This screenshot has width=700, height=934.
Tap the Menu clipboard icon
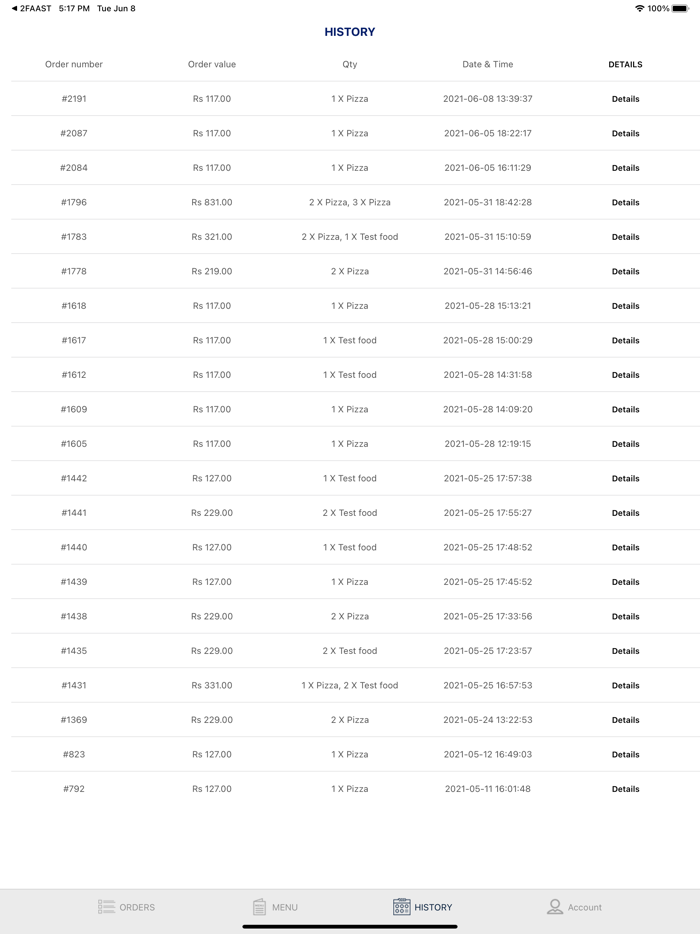tap(259, 907)
